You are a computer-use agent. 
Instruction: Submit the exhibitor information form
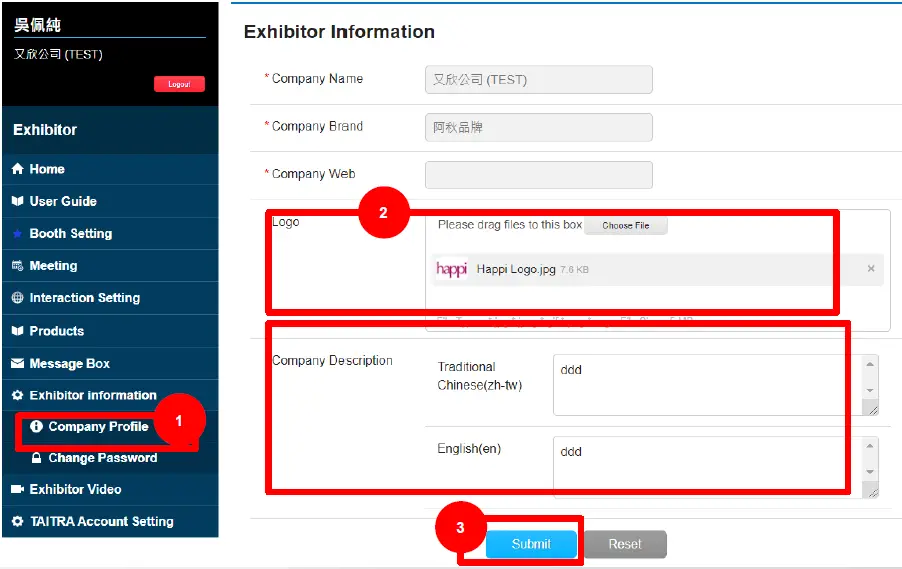(531, 544)
